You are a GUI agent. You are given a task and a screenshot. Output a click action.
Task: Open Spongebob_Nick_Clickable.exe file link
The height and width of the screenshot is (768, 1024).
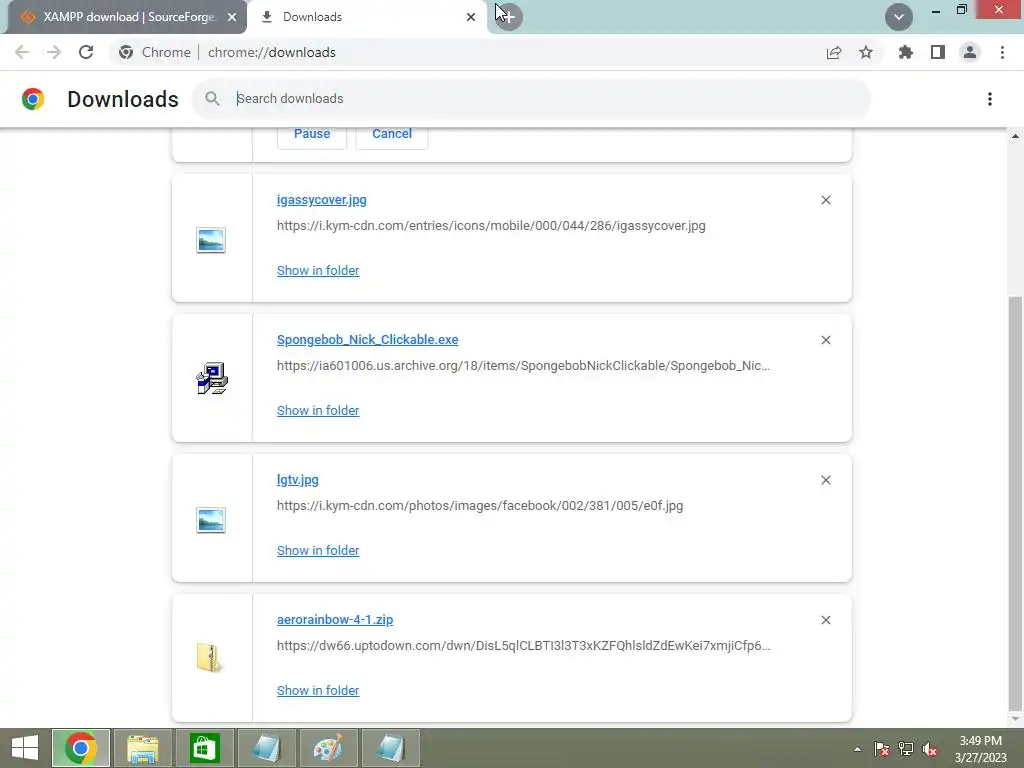[367, 340]
